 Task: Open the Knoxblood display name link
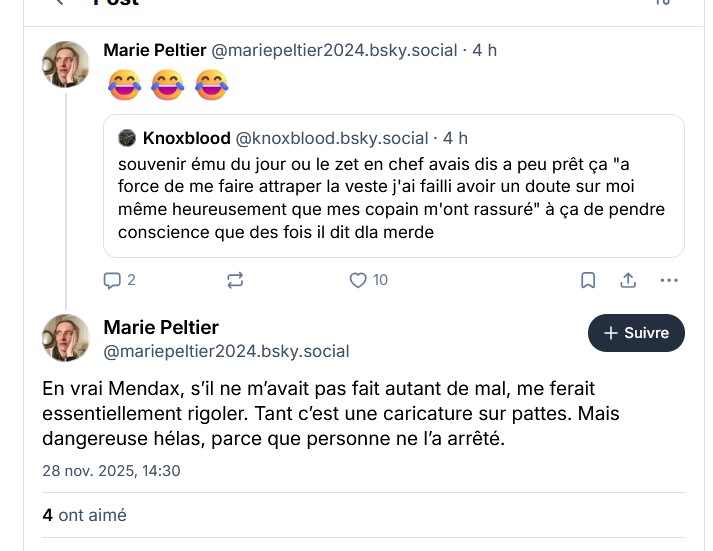coord(187,138)
